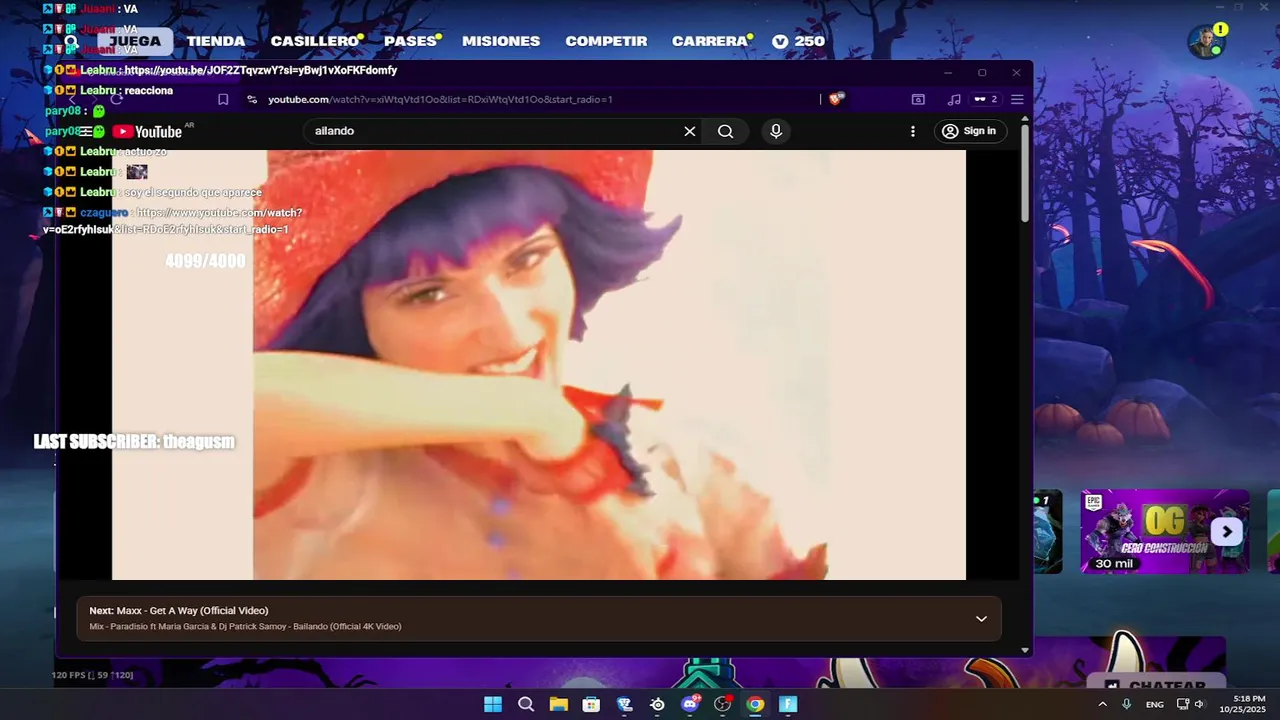Open File Explorer from the taskbar

[x=558, y=704]
